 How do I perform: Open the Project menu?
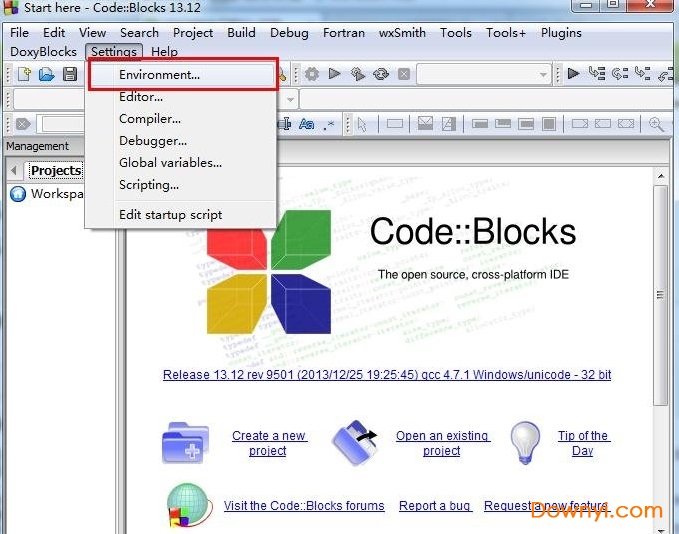(193, 33)
